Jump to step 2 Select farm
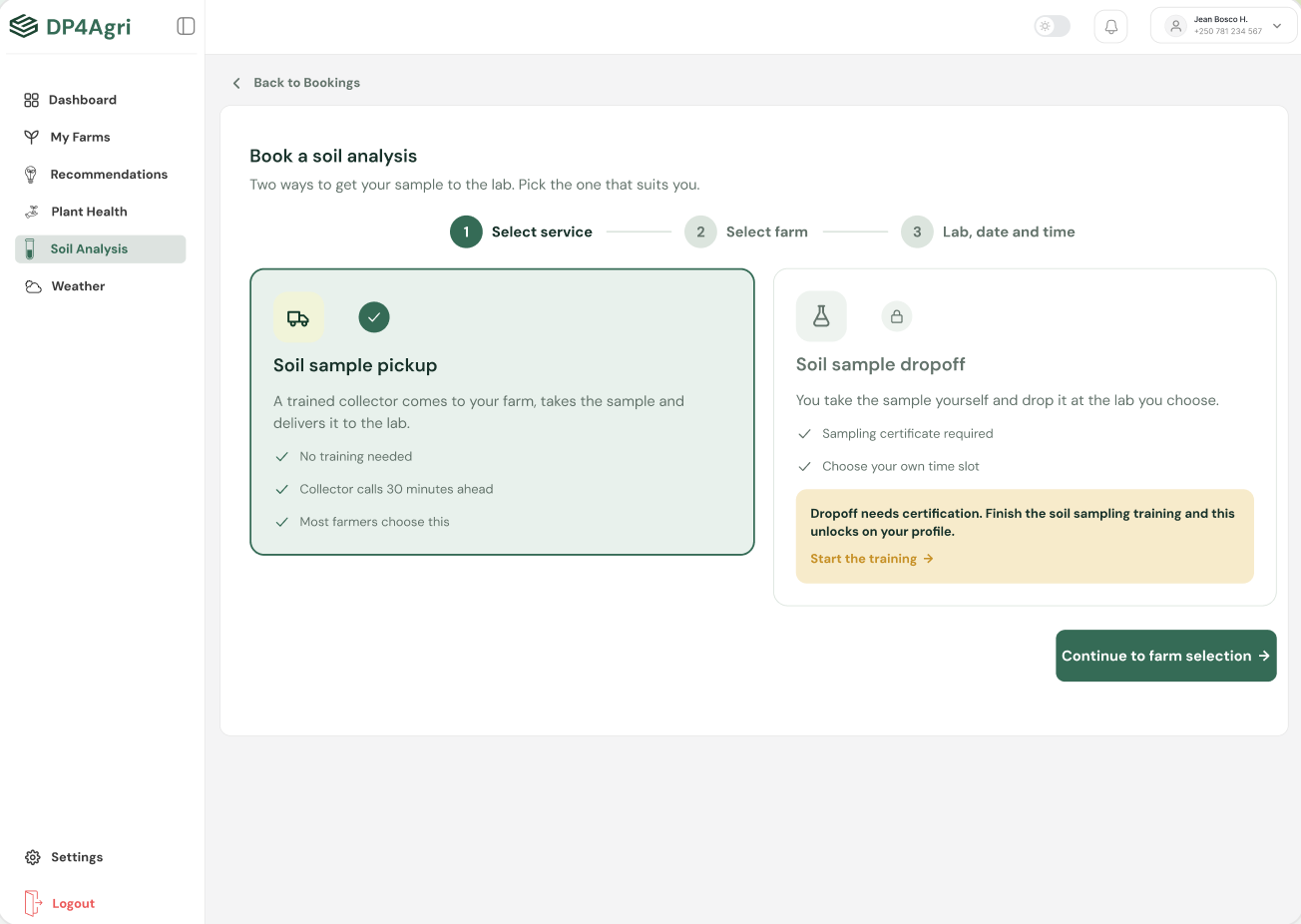The width and height of the screenshot is (1301, 924). [x=746, y=231]
